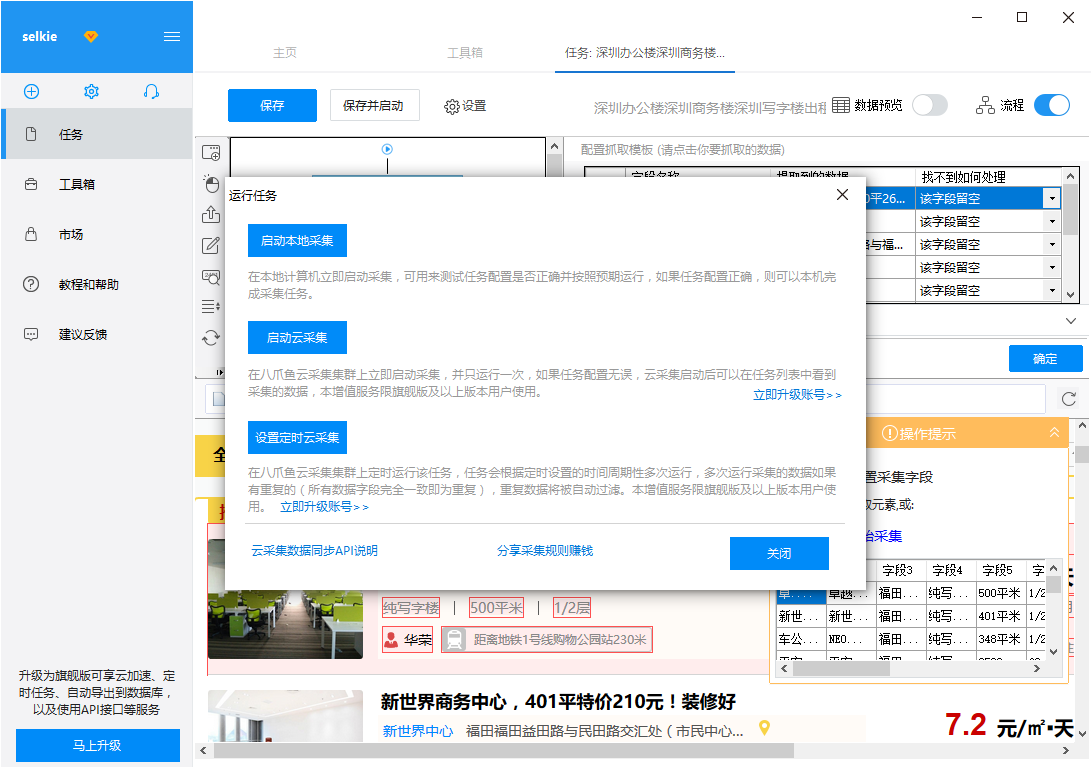Switch to the 工具箱 top tab

(x=465, y=53)
